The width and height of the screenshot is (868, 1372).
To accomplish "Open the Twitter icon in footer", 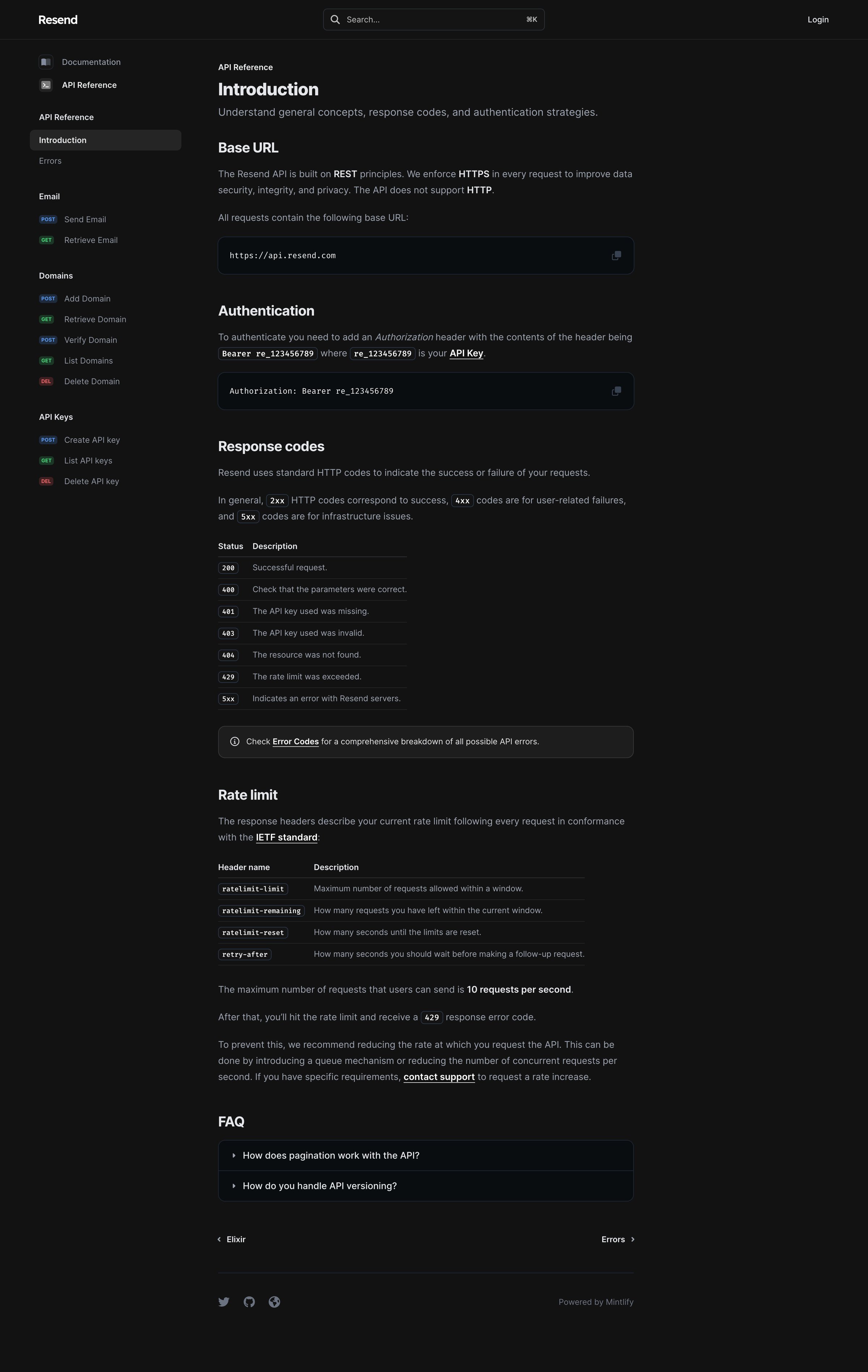I will (x=224, y=1302).
